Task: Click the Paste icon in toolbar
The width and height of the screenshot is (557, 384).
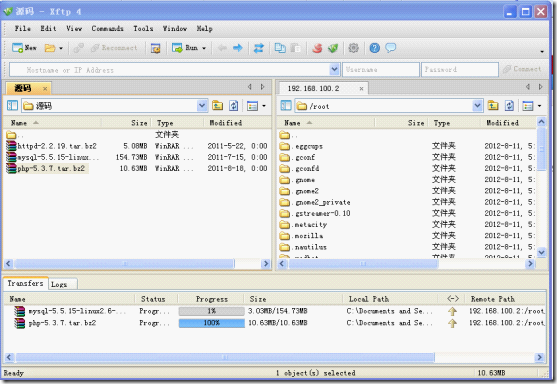Action: [296, 48]
